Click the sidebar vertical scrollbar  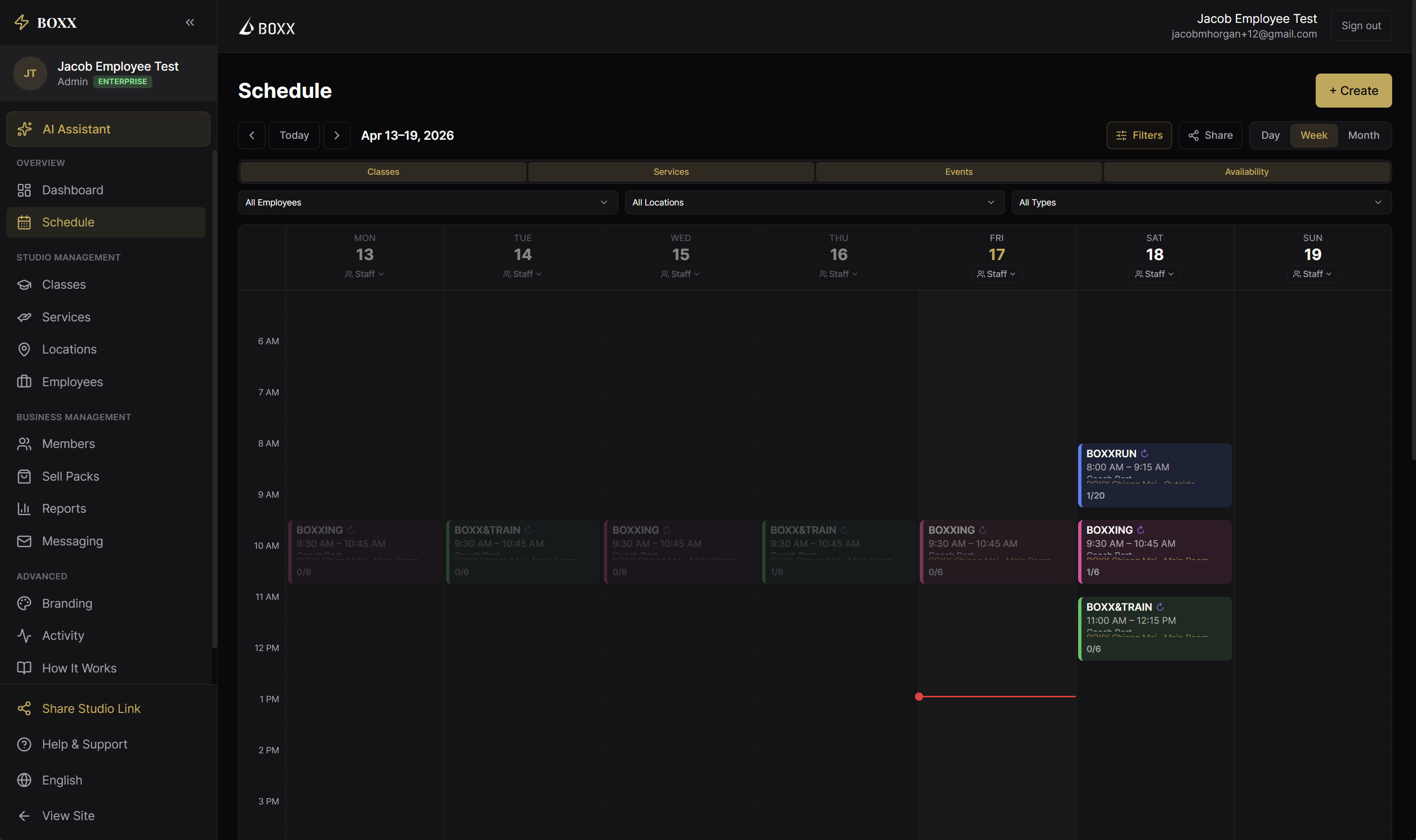214,399
